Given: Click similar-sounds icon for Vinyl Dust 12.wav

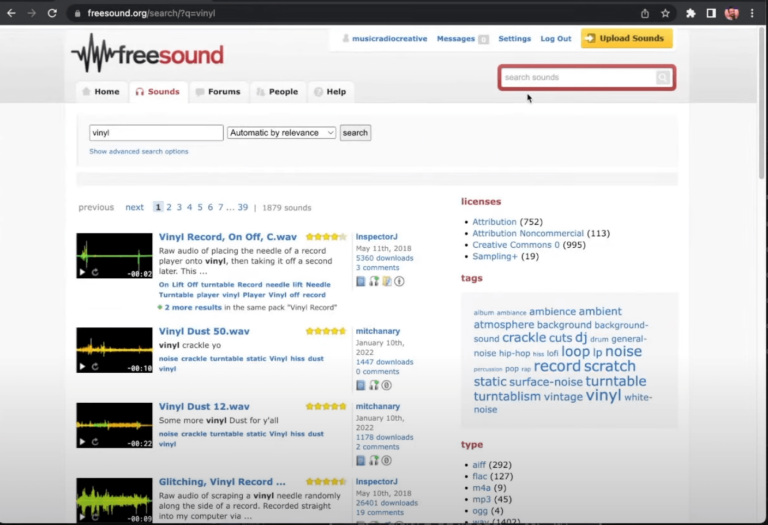Looking at the screenshot, I should pos(374,460).
